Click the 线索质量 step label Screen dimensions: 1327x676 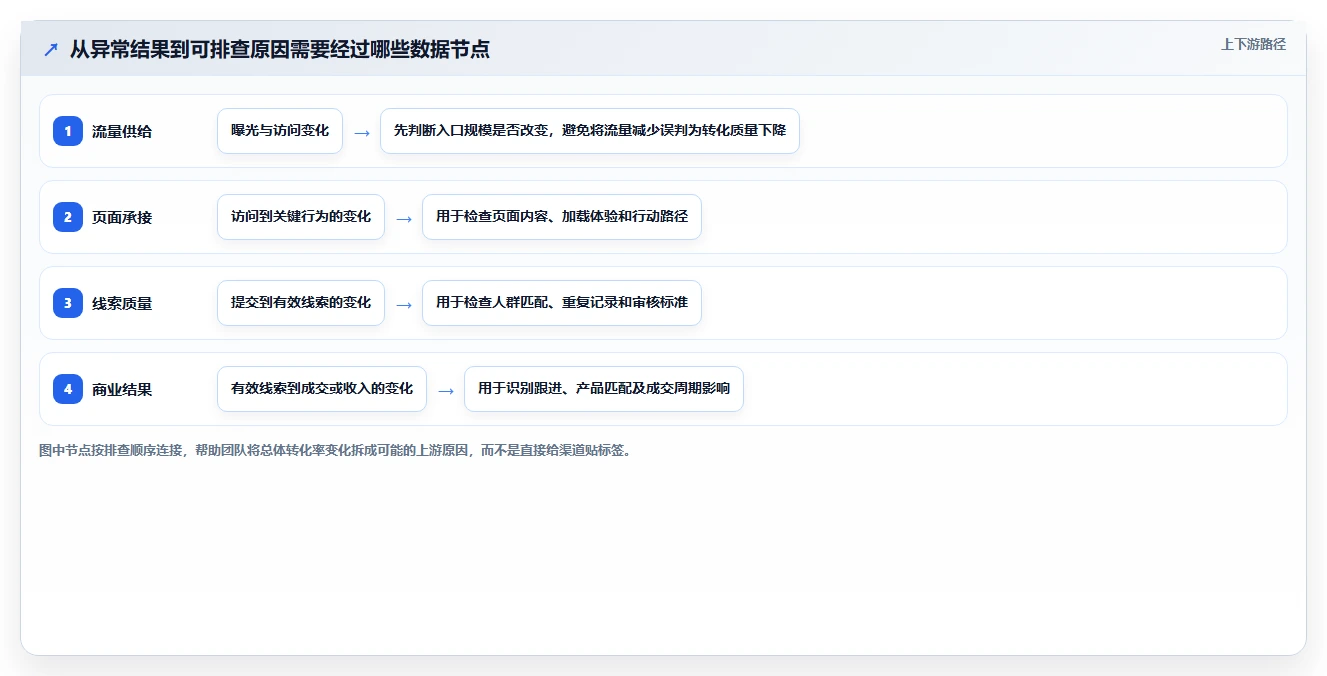(122, 303)
